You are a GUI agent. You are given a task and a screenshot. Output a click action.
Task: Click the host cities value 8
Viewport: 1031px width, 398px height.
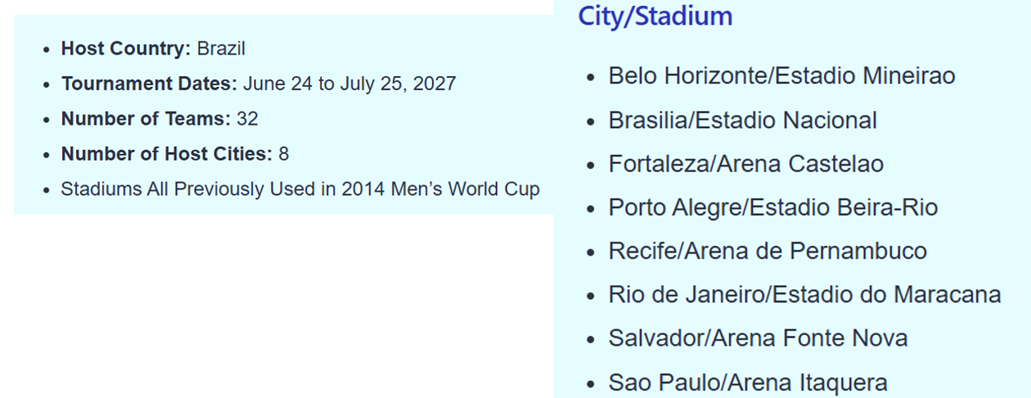click(x=283, y=154)
